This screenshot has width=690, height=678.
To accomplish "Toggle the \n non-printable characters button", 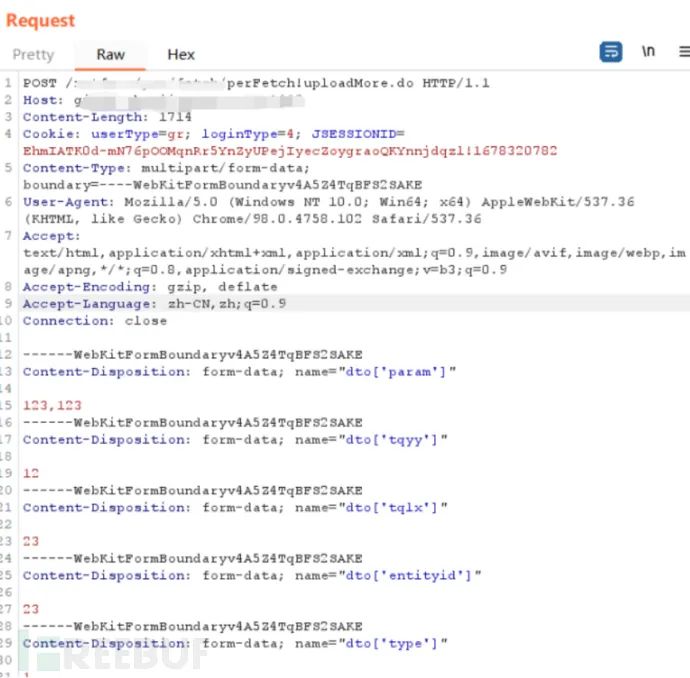I will pos(649,52).
